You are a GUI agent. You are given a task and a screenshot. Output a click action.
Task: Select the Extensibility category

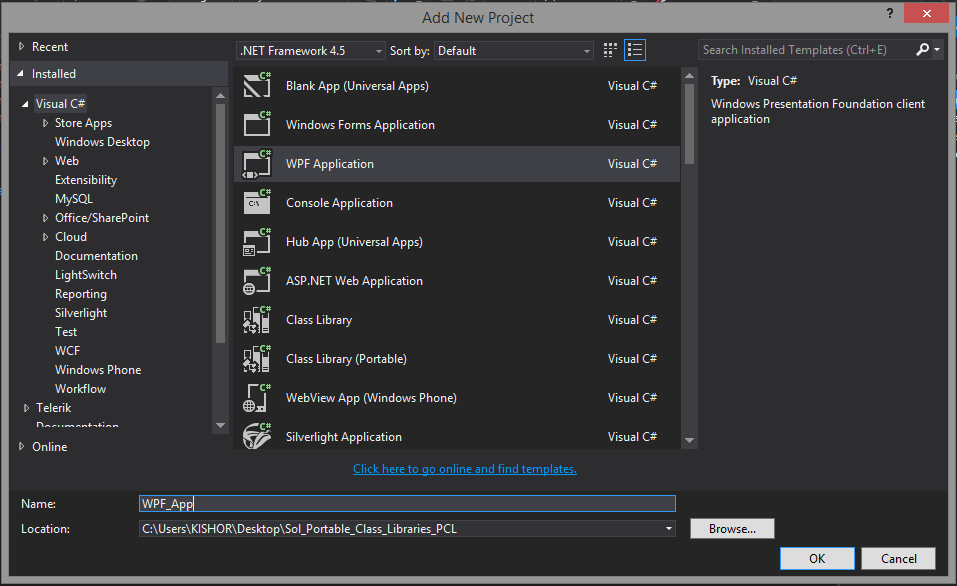pyautogui.click(x=85, y=179)
